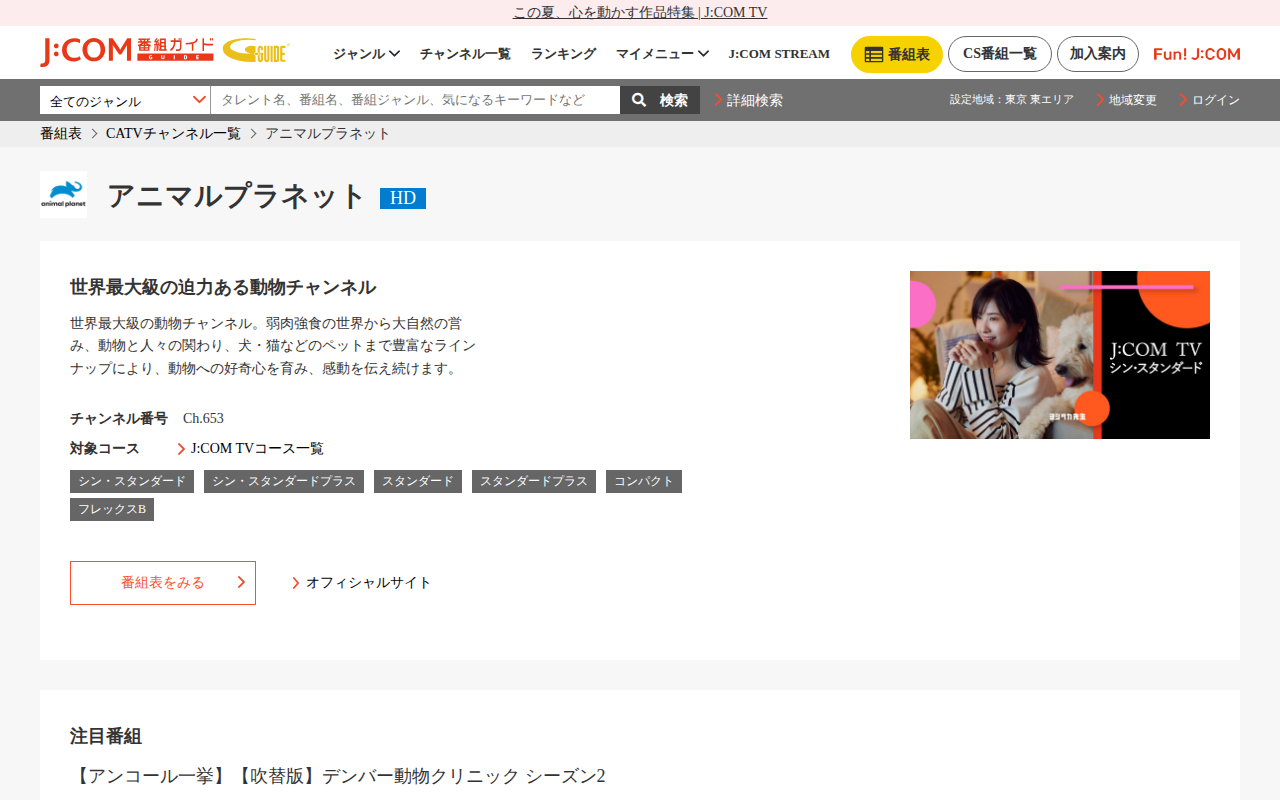
Task: Open the CS番組一覧 button
Action: 1000,54
